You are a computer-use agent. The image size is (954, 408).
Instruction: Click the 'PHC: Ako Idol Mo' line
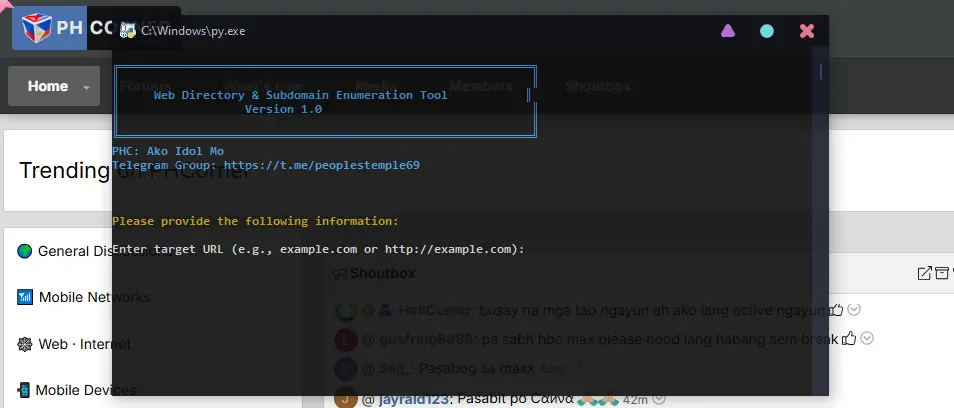tap(168, 151)
